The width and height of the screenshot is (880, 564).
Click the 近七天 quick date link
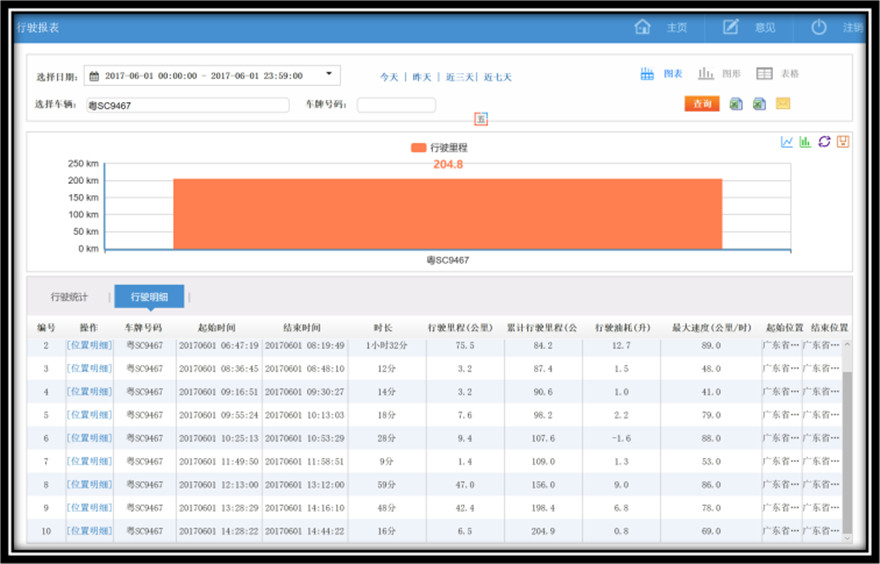(x=498, y=77)
